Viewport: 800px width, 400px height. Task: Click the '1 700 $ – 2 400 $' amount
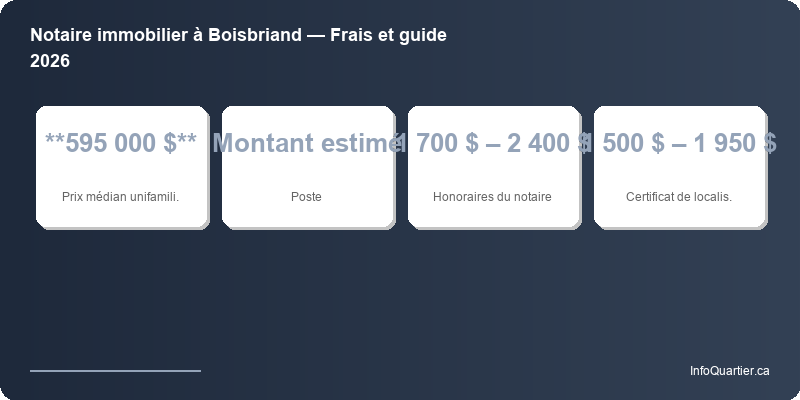coord(493,143)
